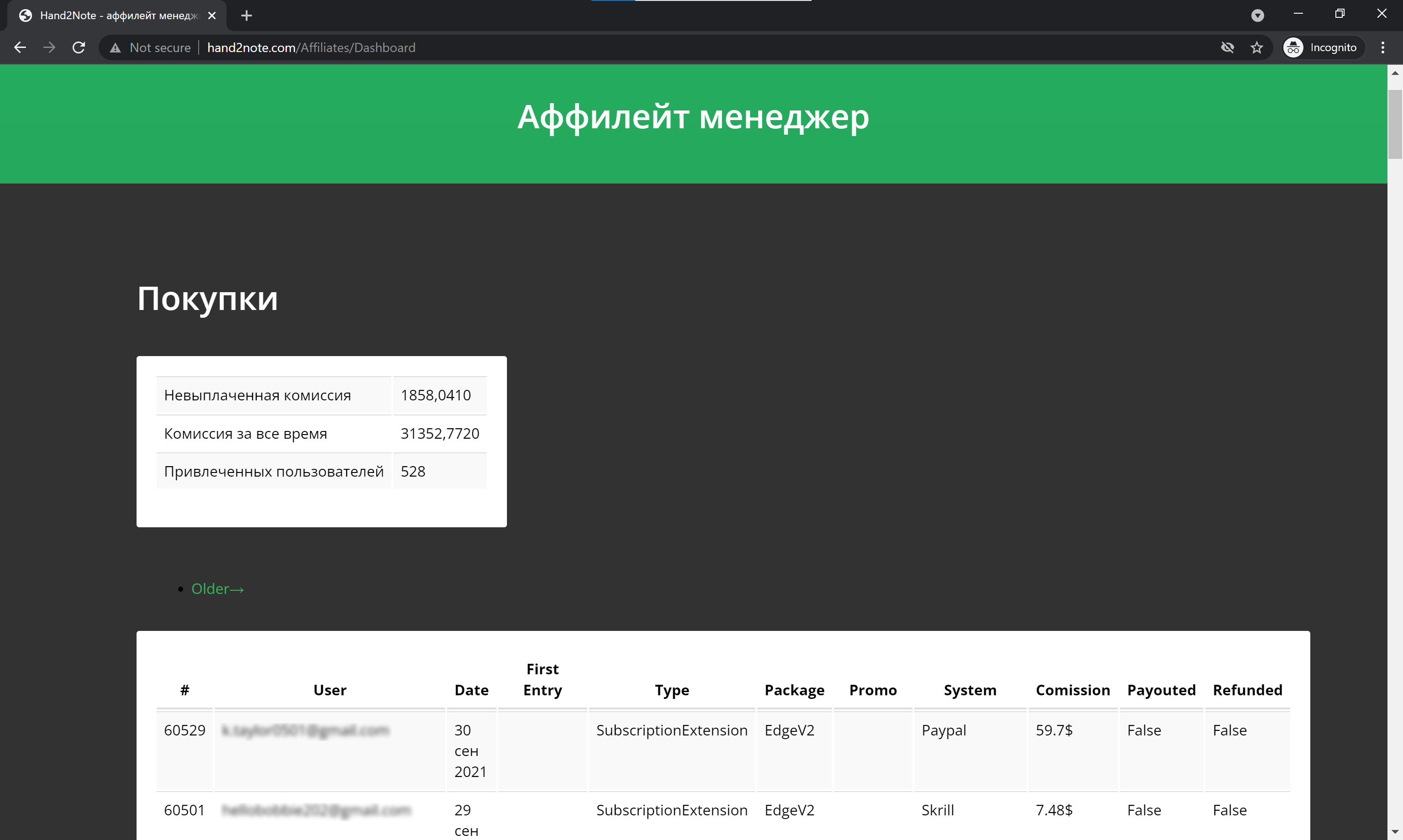Click the System column header
1403x840 pixels.
[970, 690]
